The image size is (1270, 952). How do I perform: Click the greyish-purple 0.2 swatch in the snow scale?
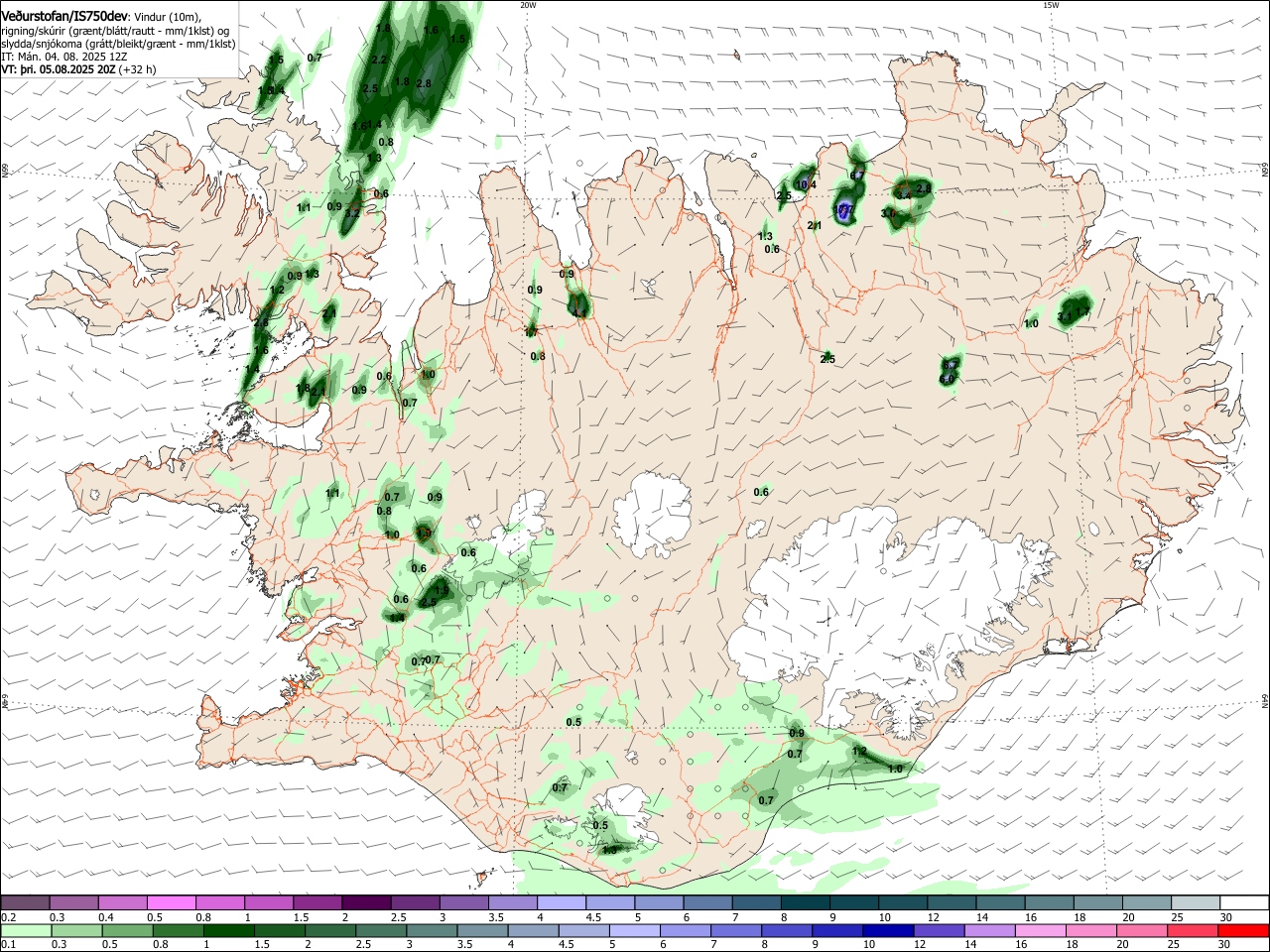coord(25,902)
